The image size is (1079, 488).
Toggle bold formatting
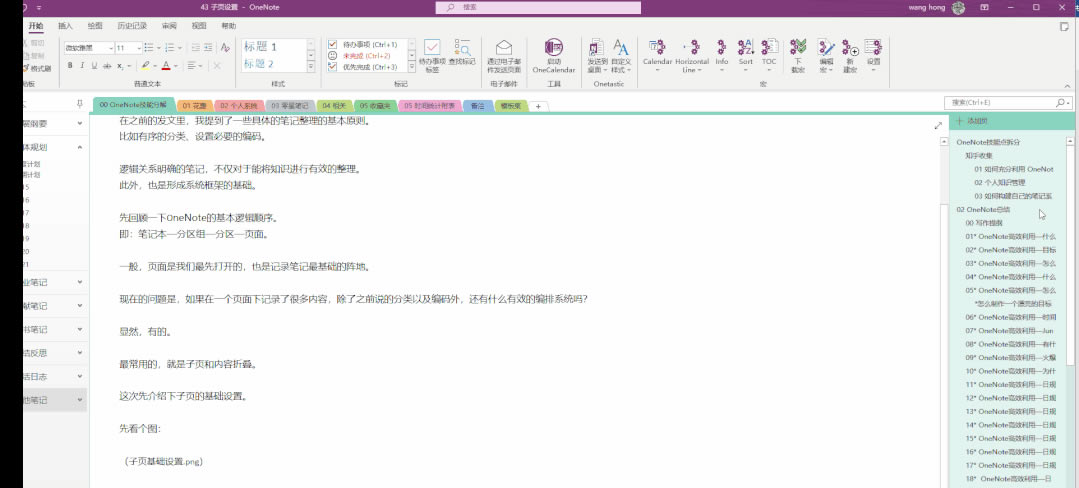[70, 66]
